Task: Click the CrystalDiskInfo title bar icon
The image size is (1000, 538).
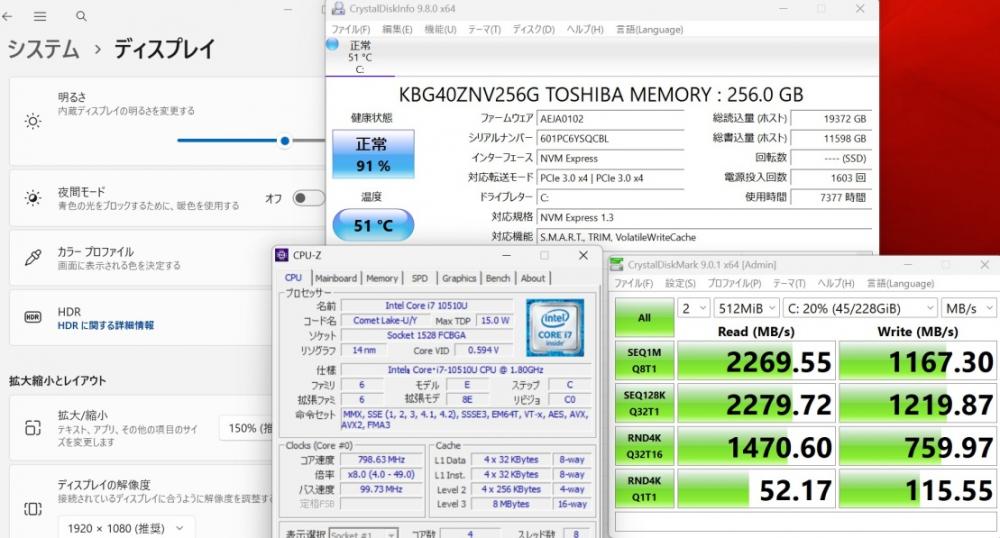Action: [x=338, y=8]
